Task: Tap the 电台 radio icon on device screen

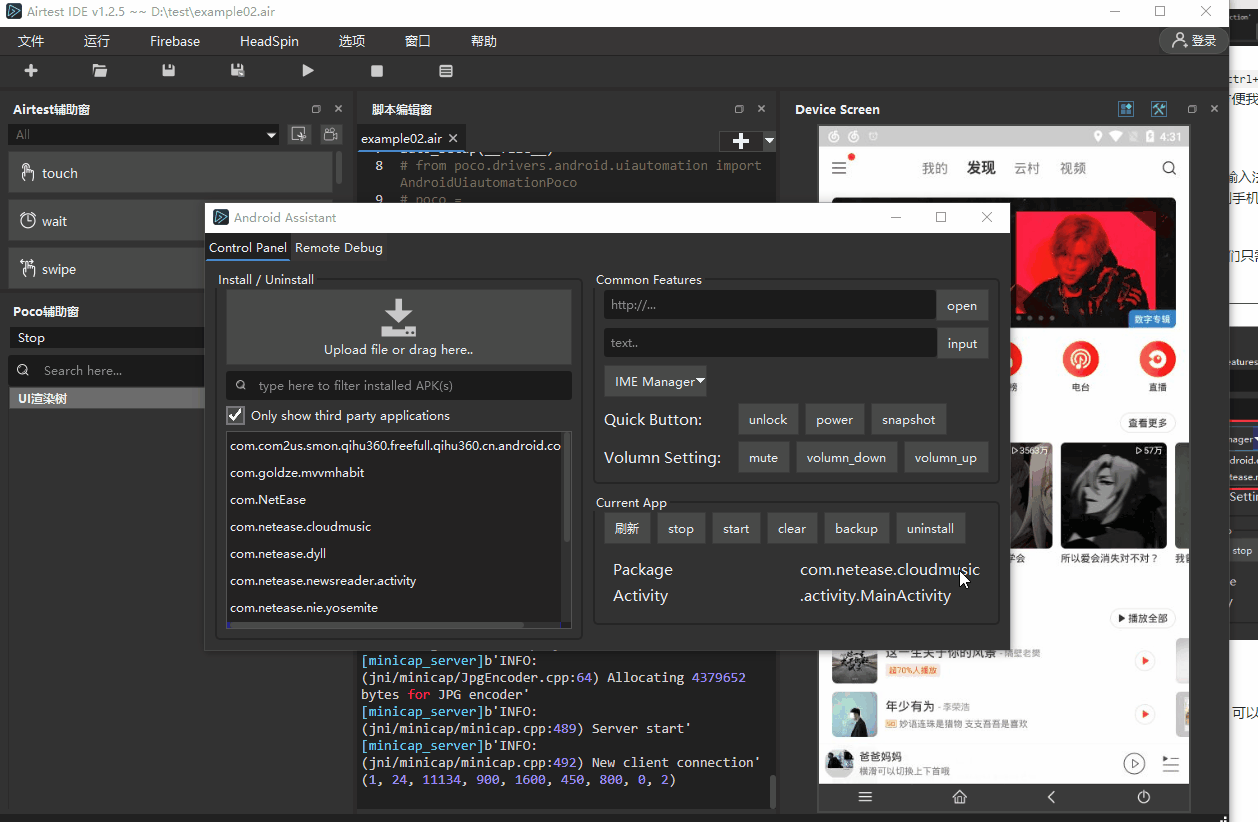Action: [x=1080, y=358]
